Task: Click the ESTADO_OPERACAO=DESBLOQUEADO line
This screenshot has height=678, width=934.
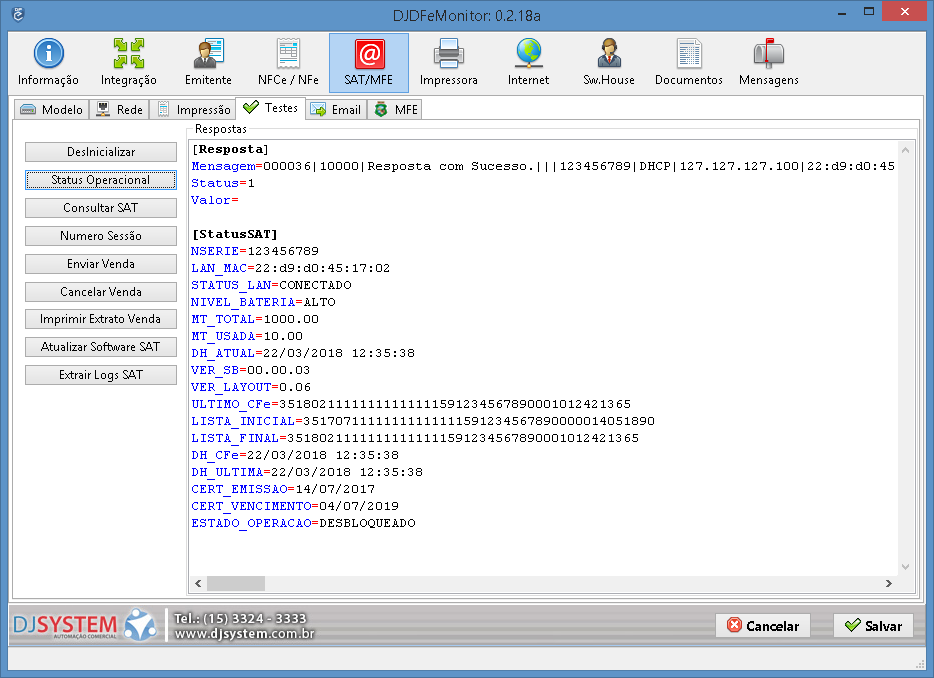Action: 303,523
